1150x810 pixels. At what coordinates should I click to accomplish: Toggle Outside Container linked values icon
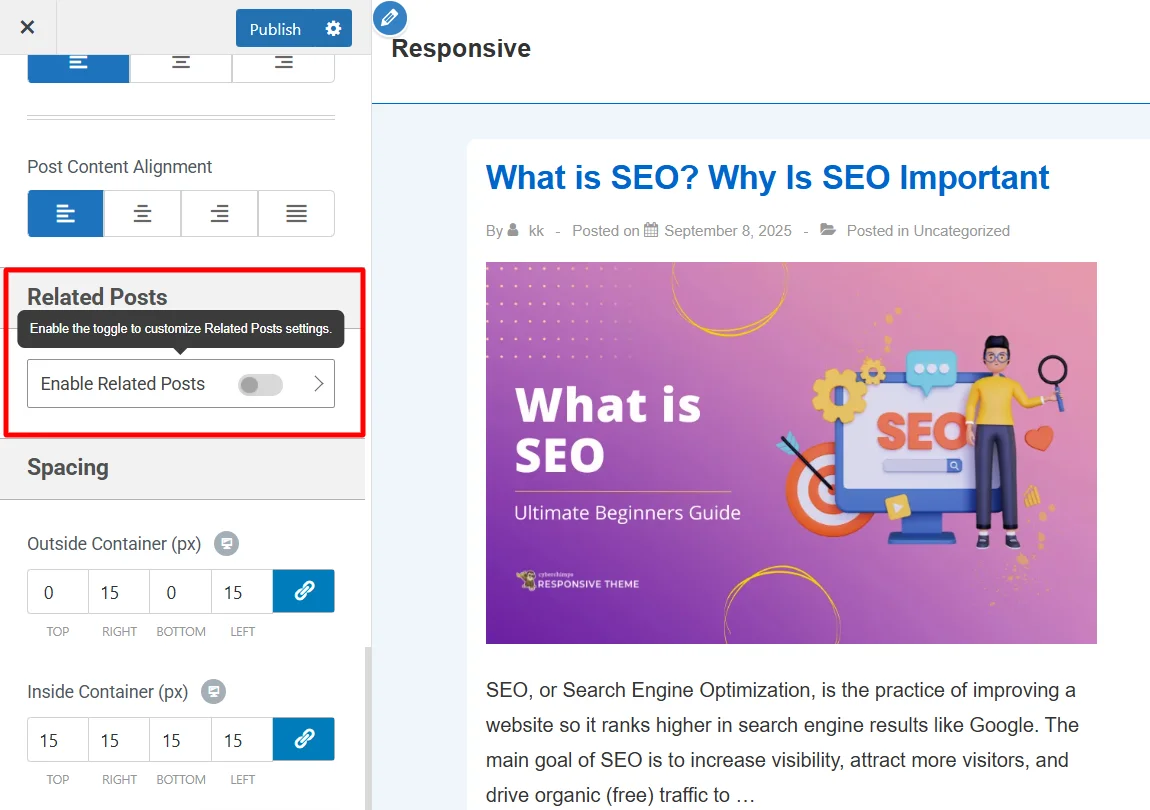304,591
